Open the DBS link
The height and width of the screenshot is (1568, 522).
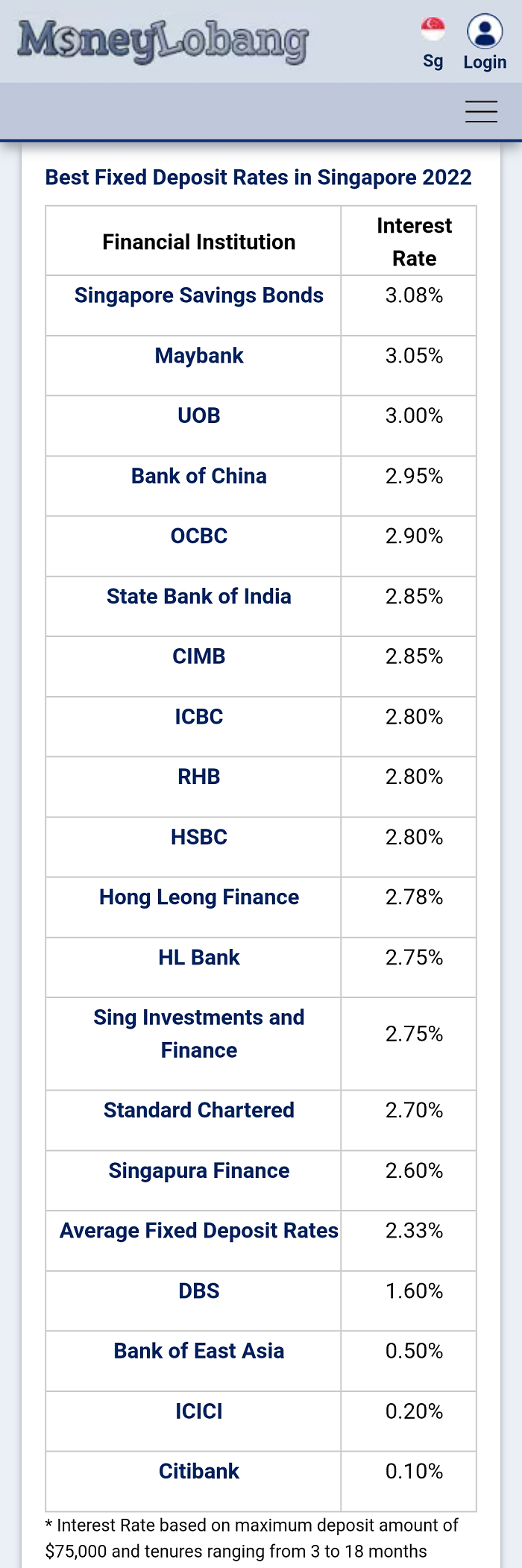pyautogui.click(x=199, y=1291)
